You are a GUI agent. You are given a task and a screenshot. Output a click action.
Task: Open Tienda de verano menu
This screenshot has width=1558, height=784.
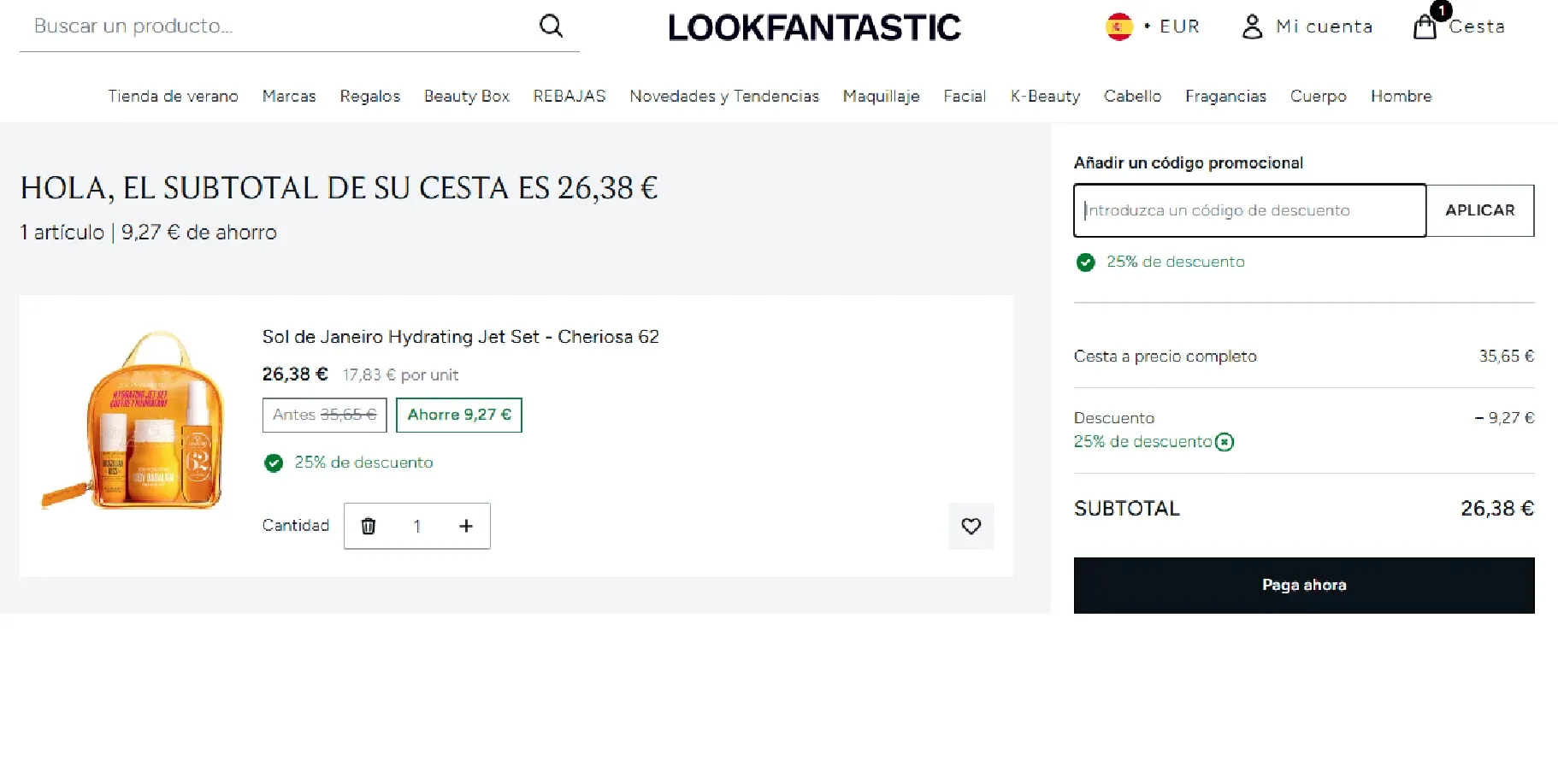pyautogui.click(x=173, y=97)
